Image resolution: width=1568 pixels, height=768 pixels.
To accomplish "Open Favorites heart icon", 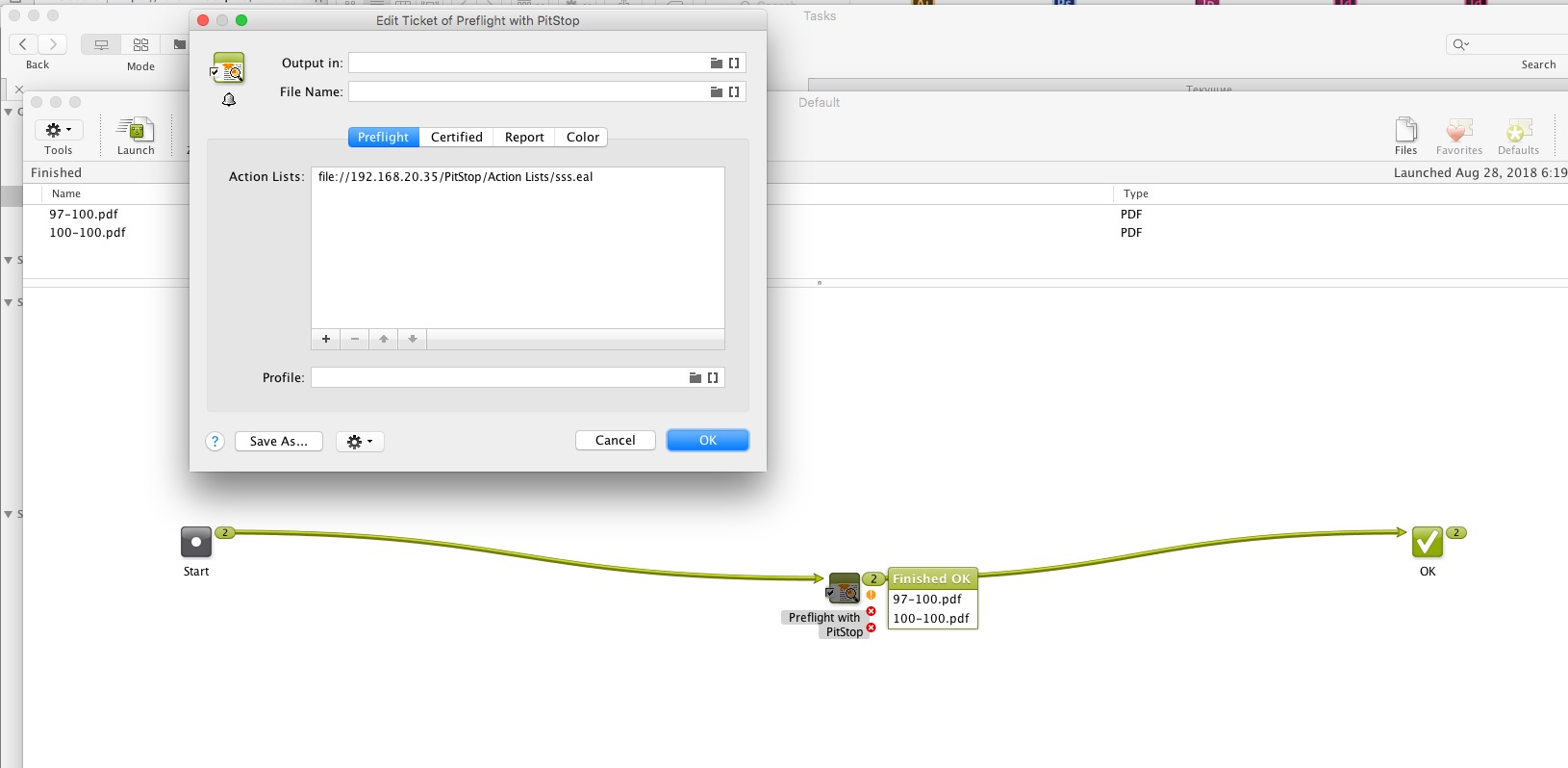I will coord(1459,130).
